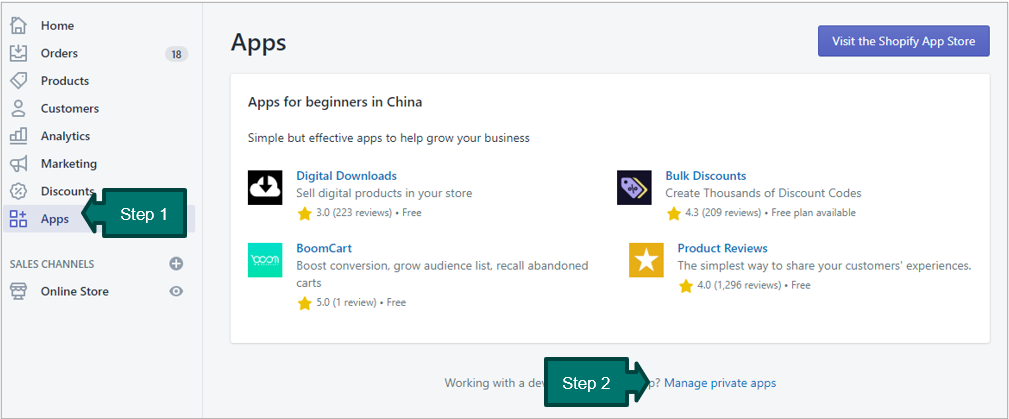Click the Home house icon in sidebar
Image resolution: width=1009 pixels, height=419 pixels.
click(x=19, y=25)
